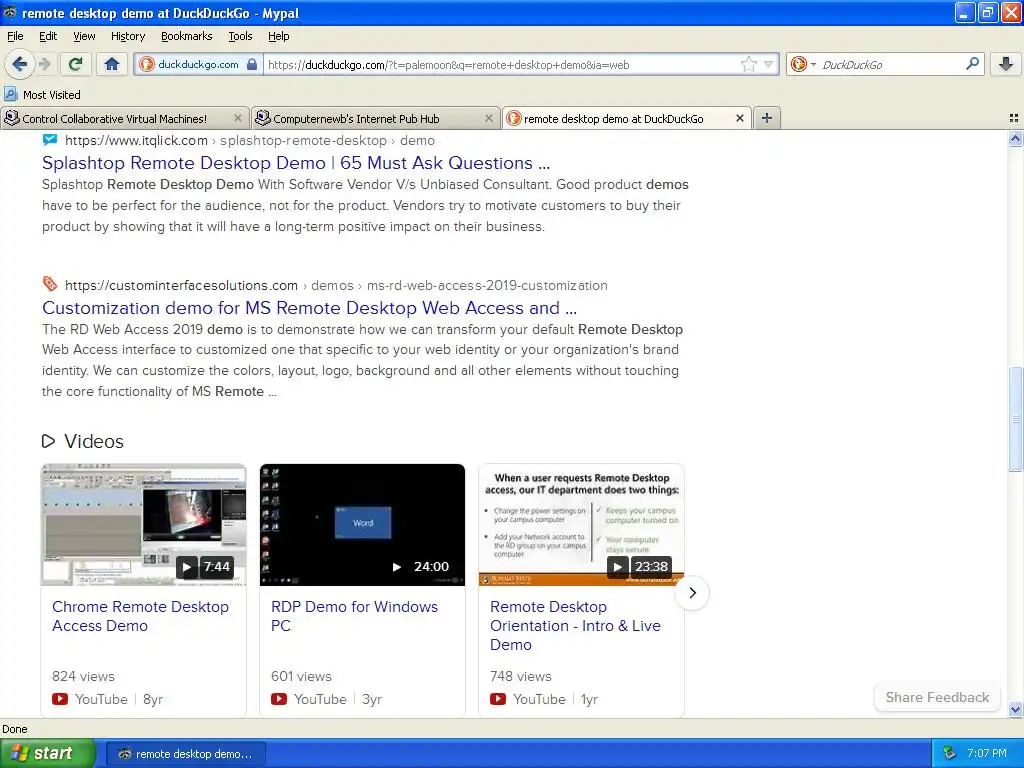Open the View menu
Image resolution: width=1024 pixels, height=768 pixels.
pyautogui.click(x=84, y=36)
